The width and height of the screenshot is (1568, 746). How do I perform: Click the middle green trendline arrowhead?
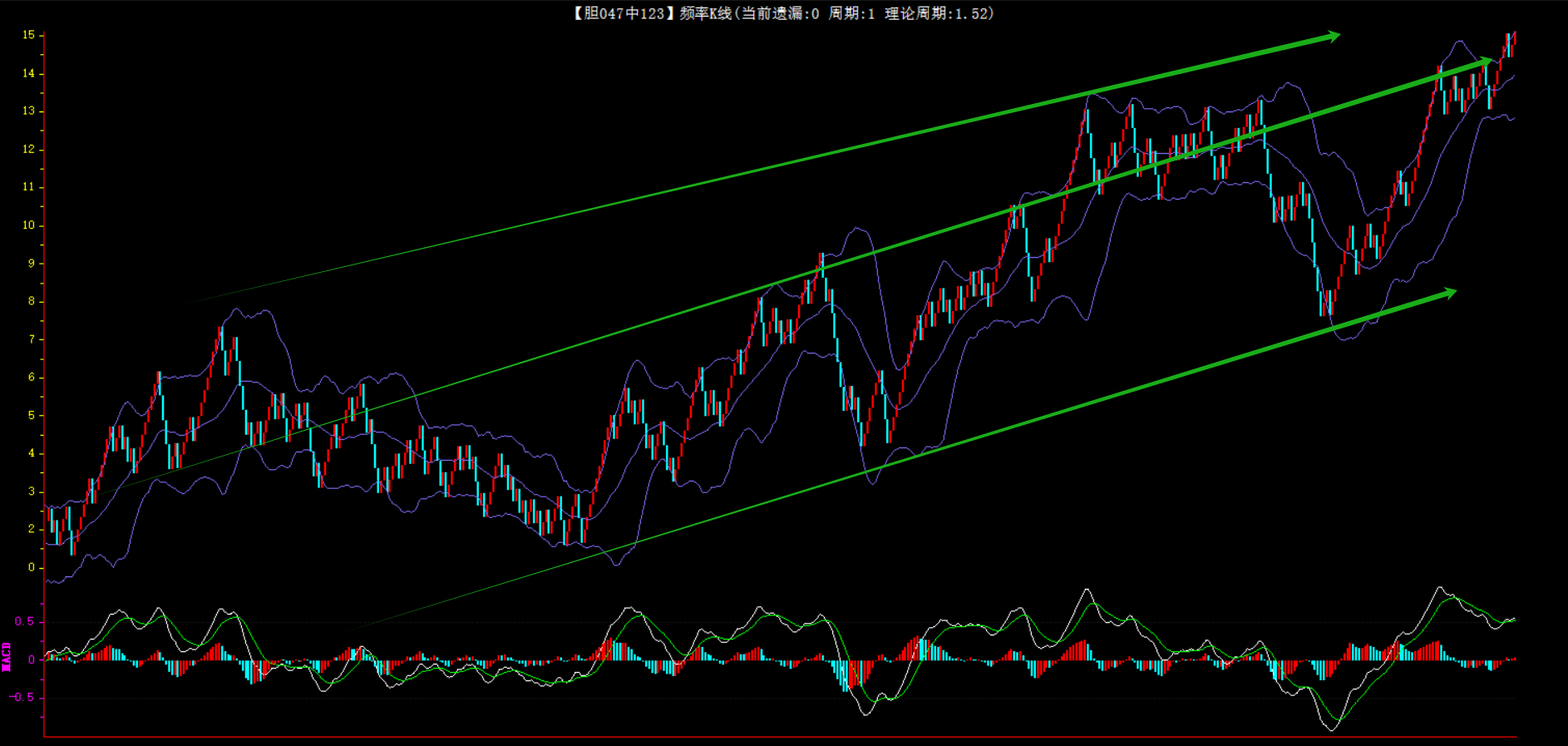pyautogui.click(x=1486, y=62)
